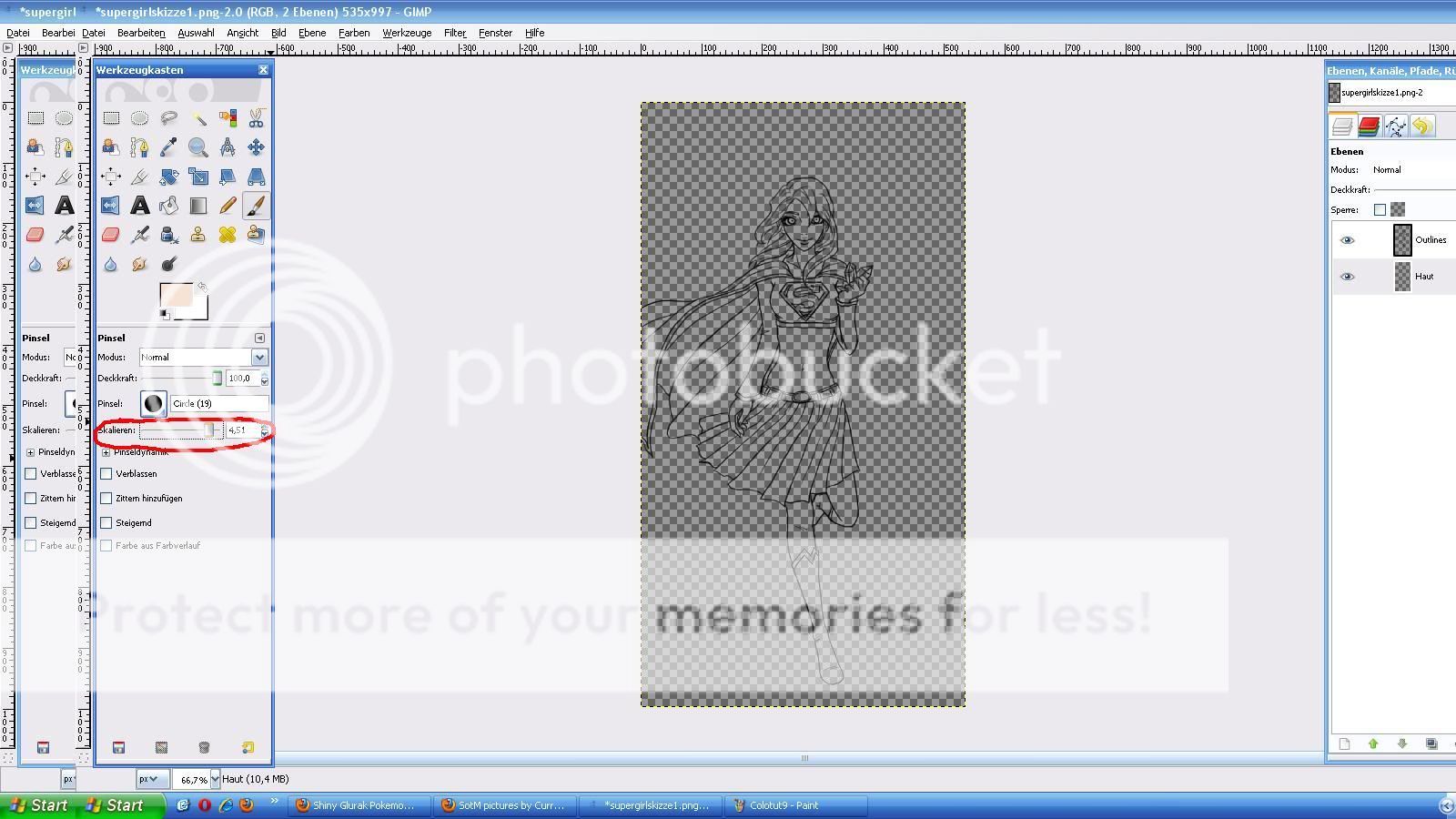Create a new layer with bottom button
Screen dimensions: 1456x819
pyautogui.click(x=1345, y=743)
